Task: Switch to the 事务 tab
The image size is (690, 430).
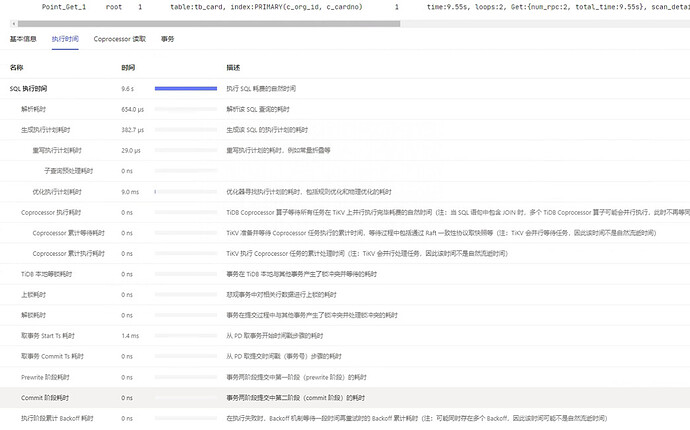Action: (x=167, y=38)
